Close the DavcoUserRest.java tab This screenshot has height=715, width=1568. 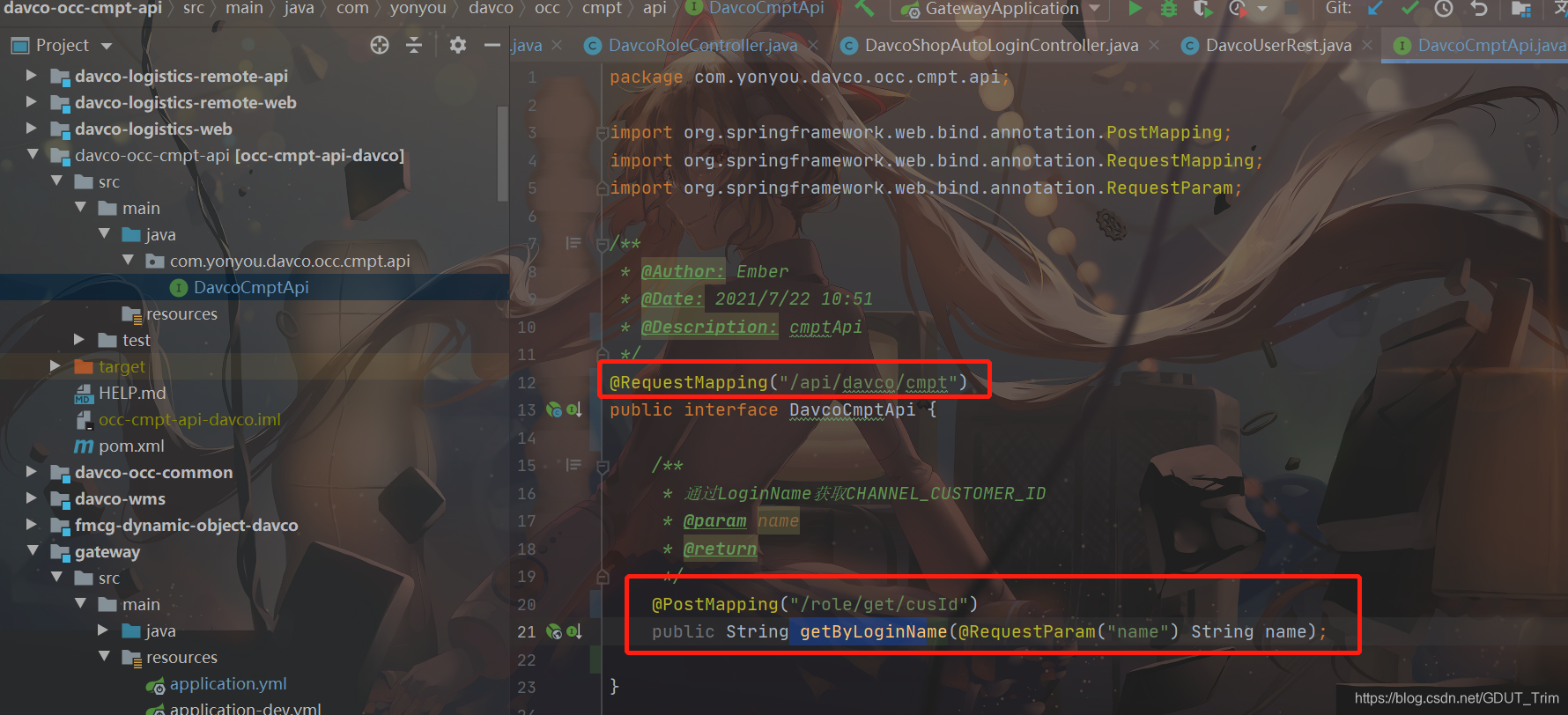[1367, 45]
